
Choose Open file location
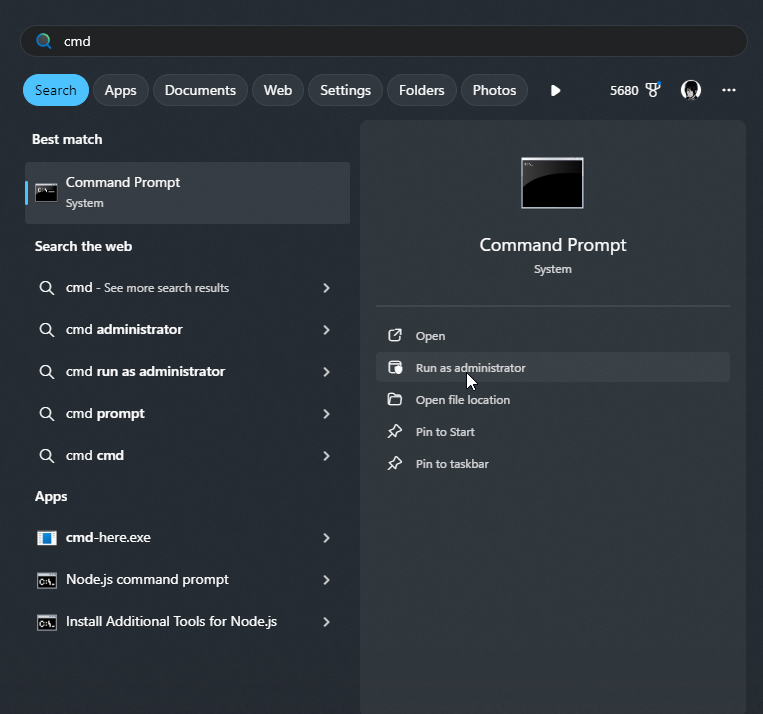tap(553, 400)
